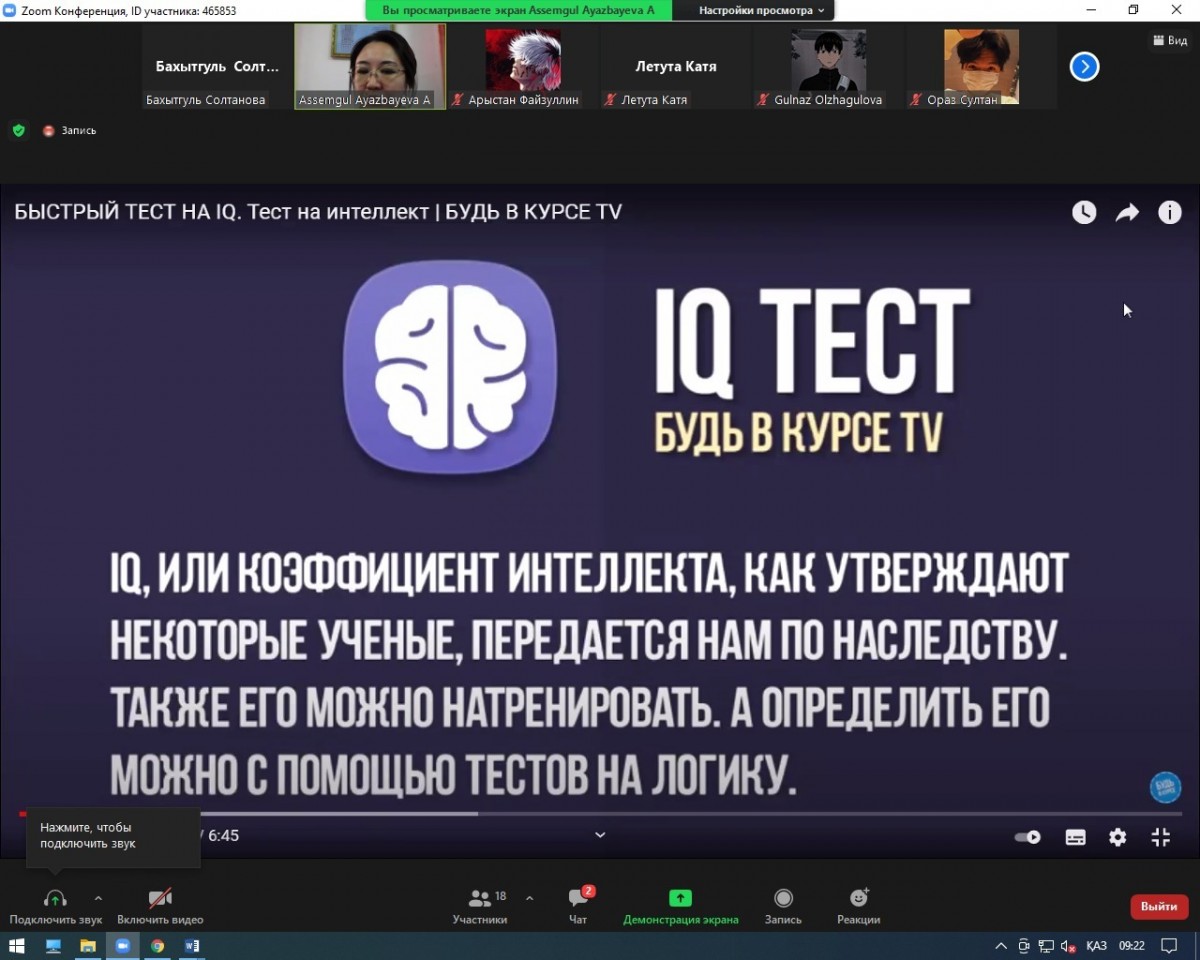This screenshot has height=960, width=1200.
Task: Open the video info icon
Action: pyautogui.click(x=1169, y=212)
